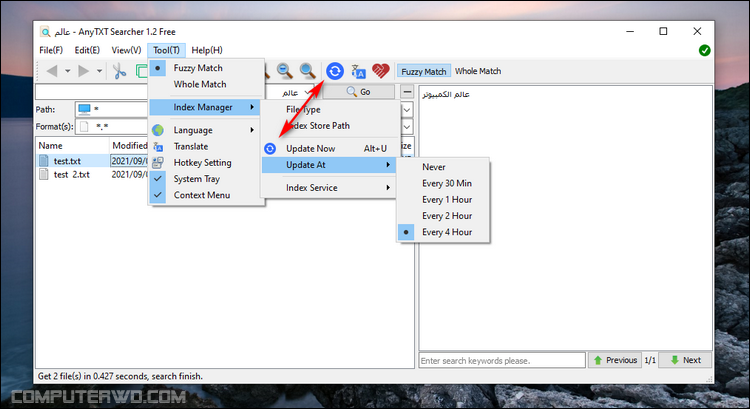Image resolution: width=750 pixels, height=409 pixels.
Task: Open the search keyword history dropdown
Action: coord(307,92)
